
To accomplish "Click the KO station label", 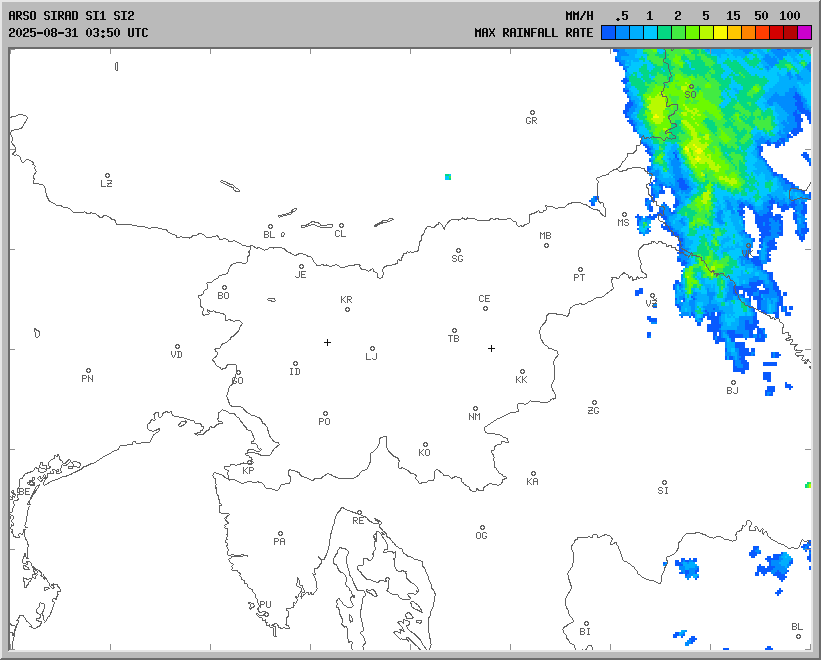I will coord(424,453).
